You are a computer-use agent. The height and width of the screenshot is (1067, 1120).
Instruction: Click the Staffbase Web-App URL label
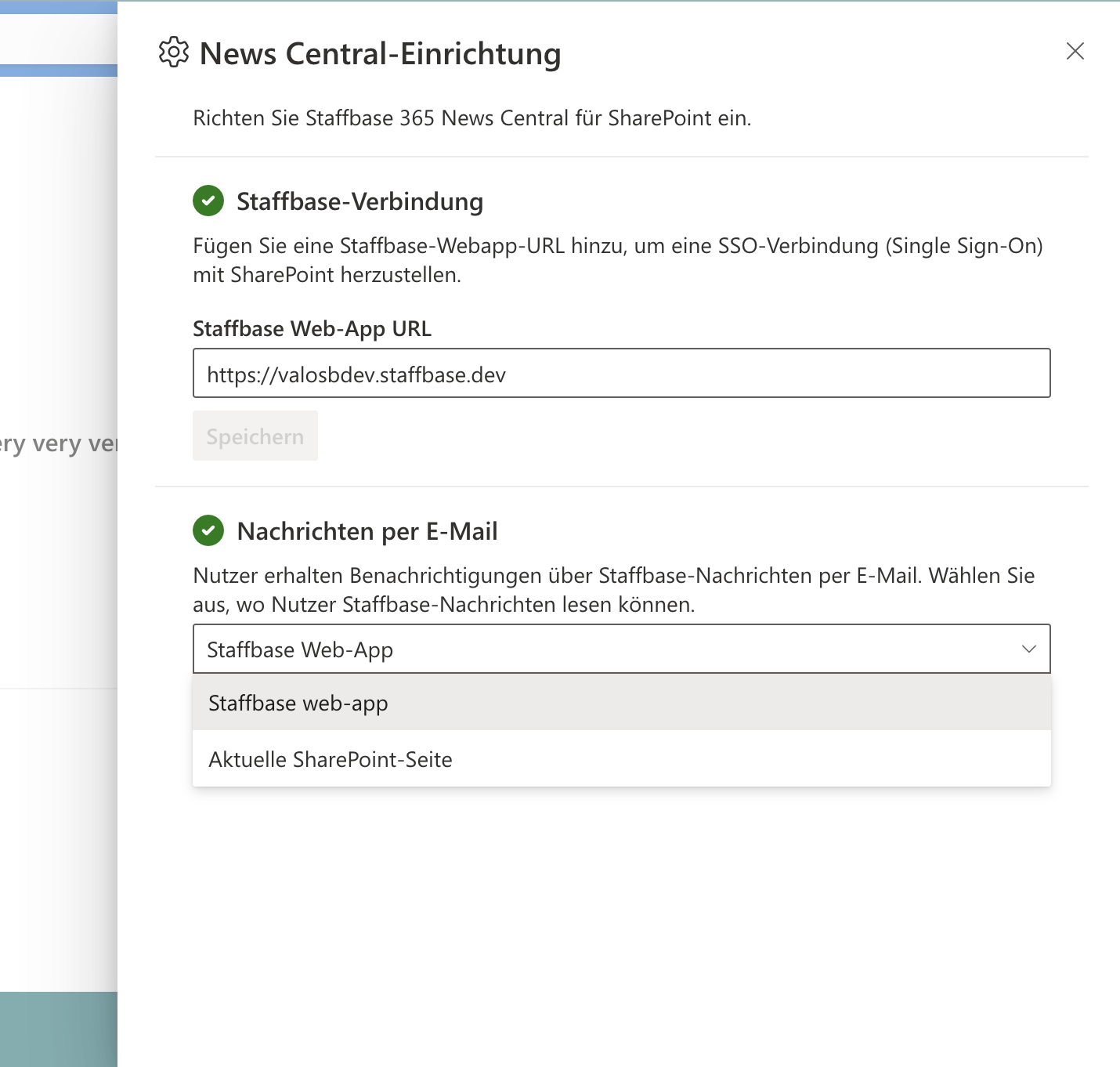pos(313,329)
